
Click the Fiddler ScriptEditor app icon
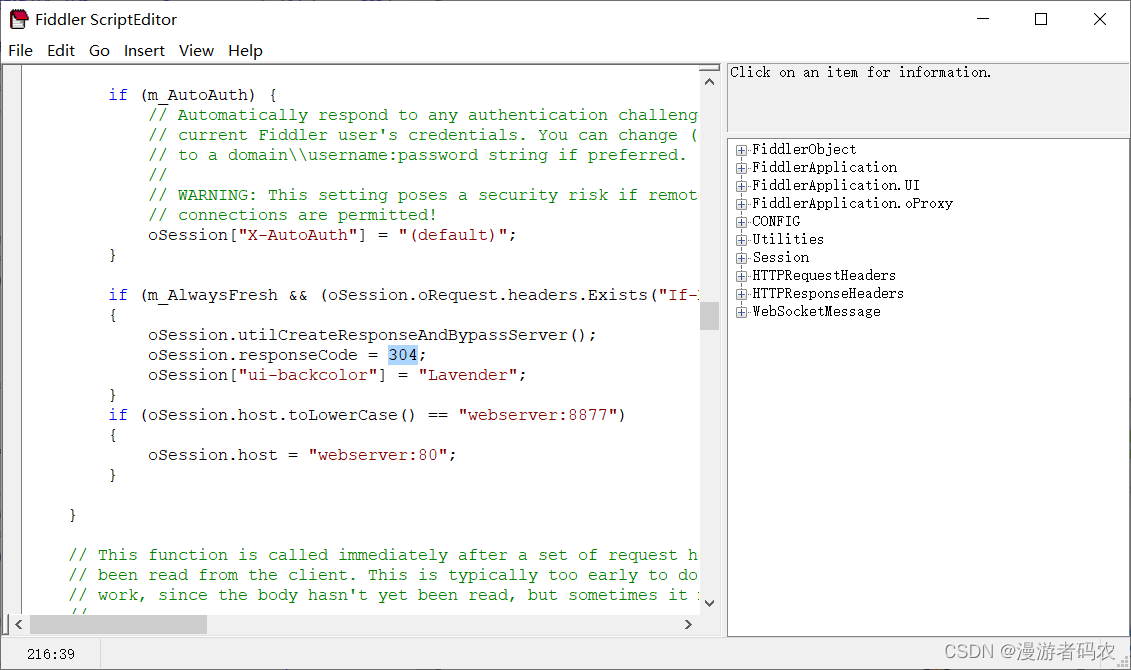click(x=19, y=19)
